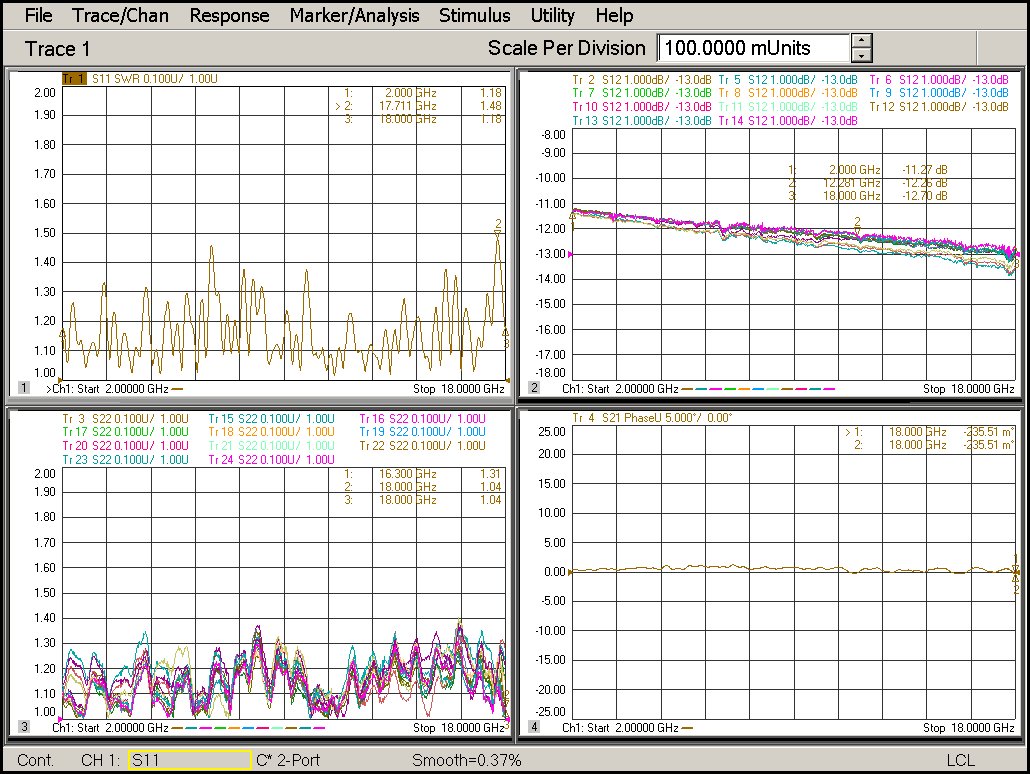Select the Tr 14 S12 trace label
This screenshot has height=774, width=1030.
tap(788, 121)
